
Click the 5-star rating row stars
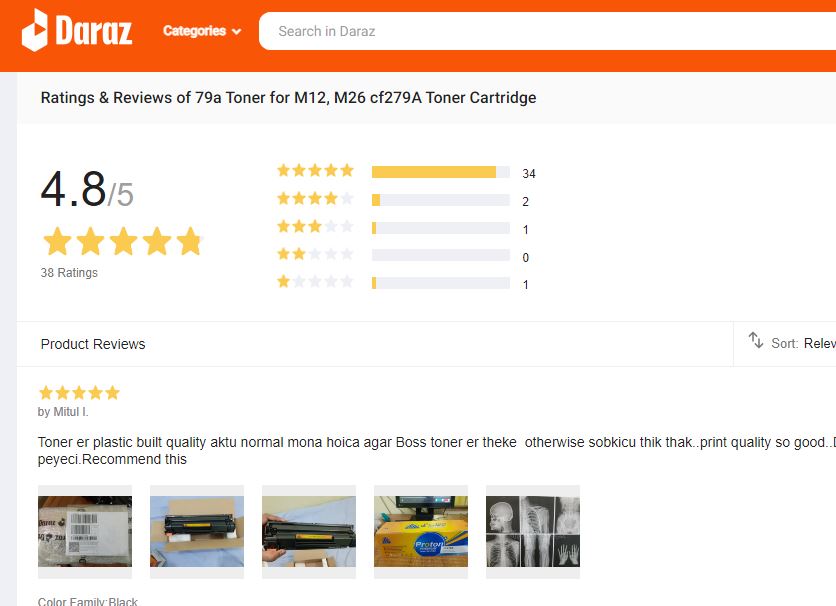point(315,171)
